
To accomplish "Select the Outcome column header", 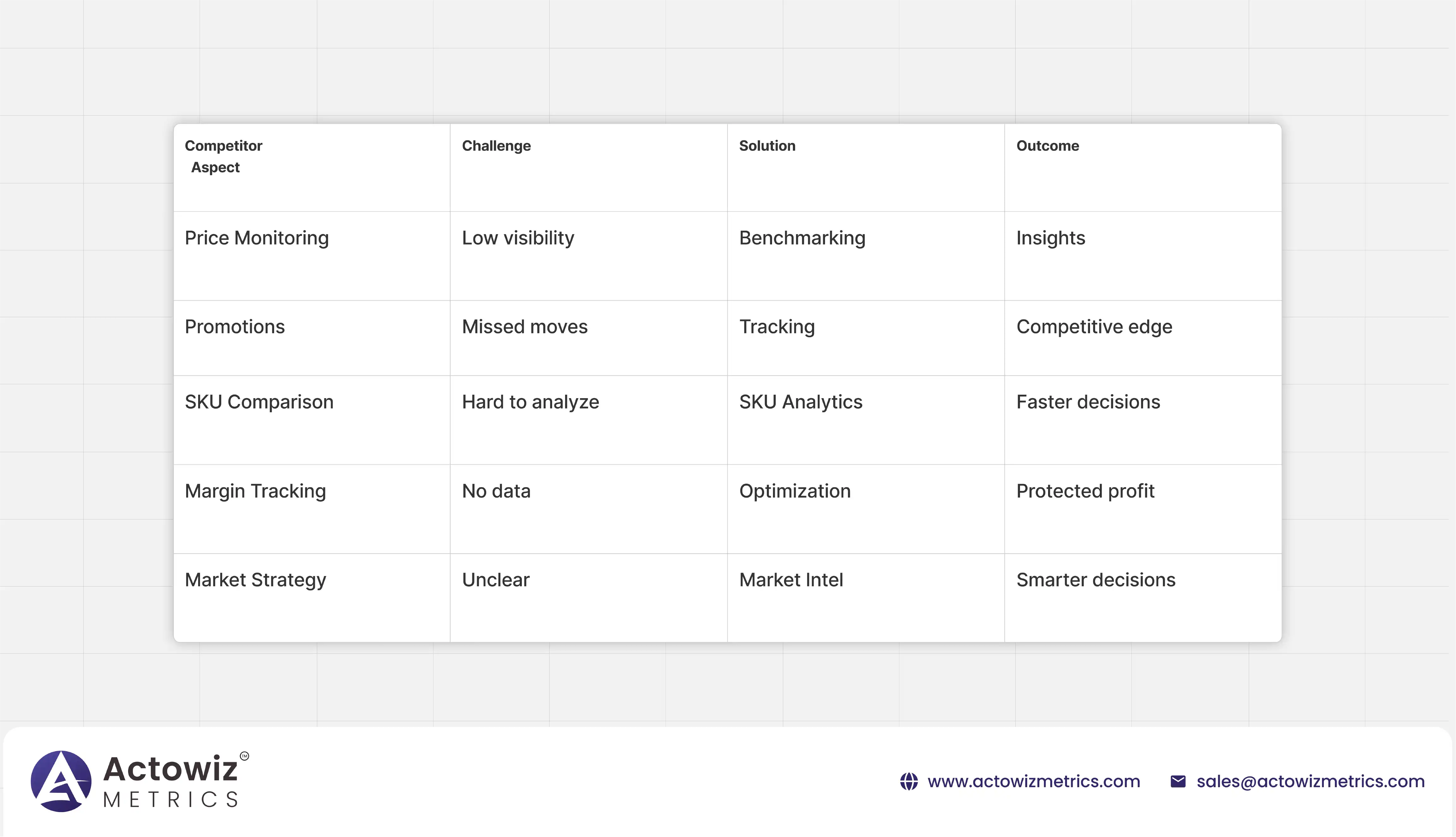I will 1047,146.
